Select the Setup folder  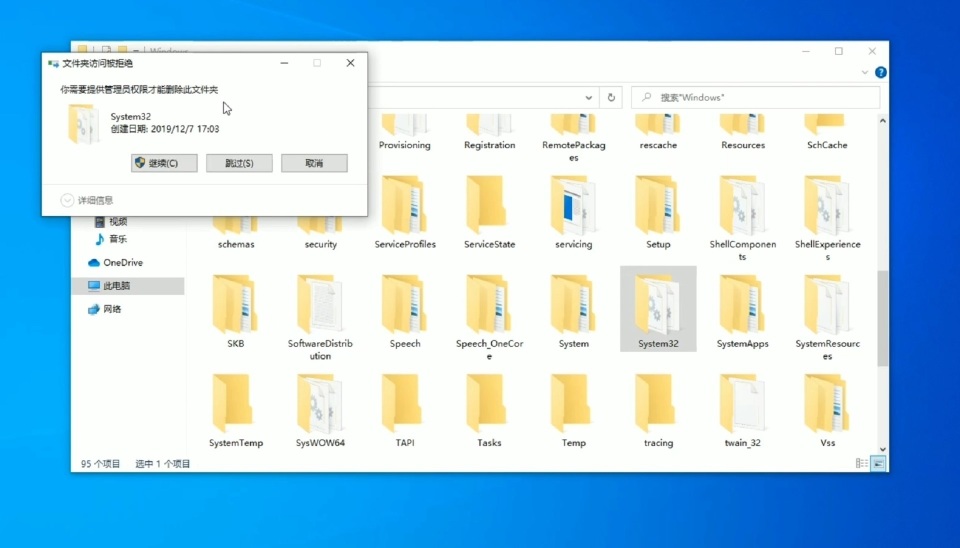(658, 212)
